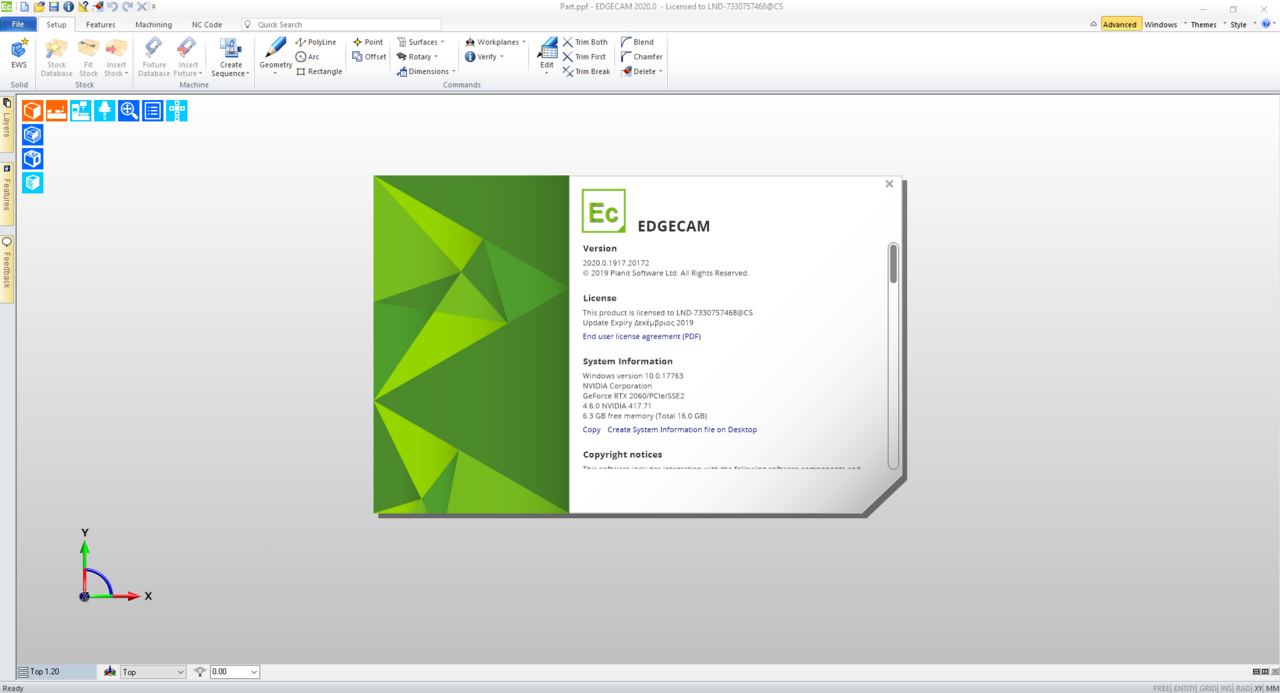The width and height of the screenshot is (1280, 693).
Task: Open the Stock Database tool
Action: tap(57, 57)
